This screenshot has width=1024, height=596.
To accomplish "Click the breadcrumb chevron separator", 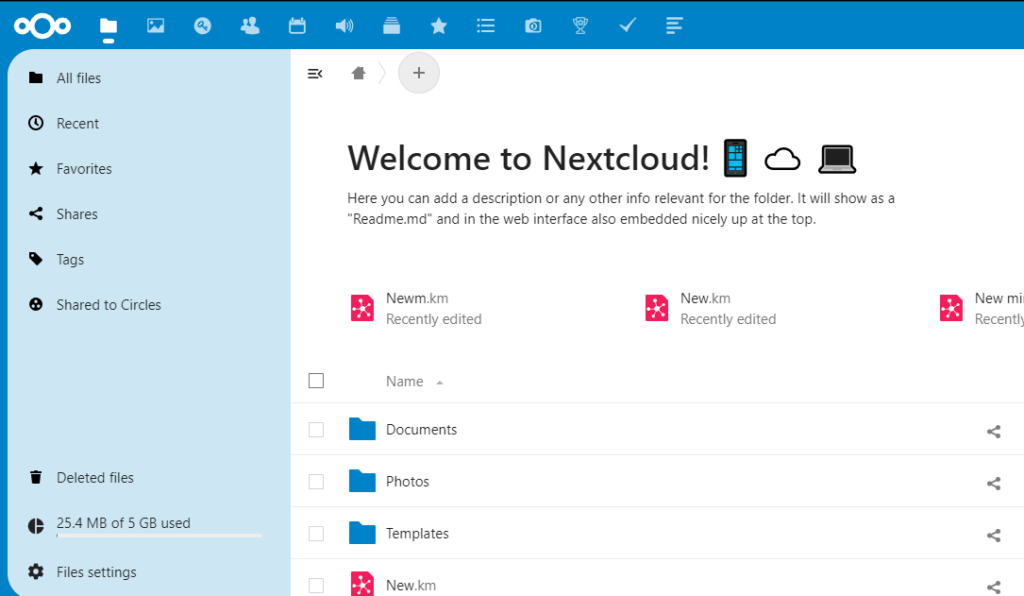I will coord(383,73).
